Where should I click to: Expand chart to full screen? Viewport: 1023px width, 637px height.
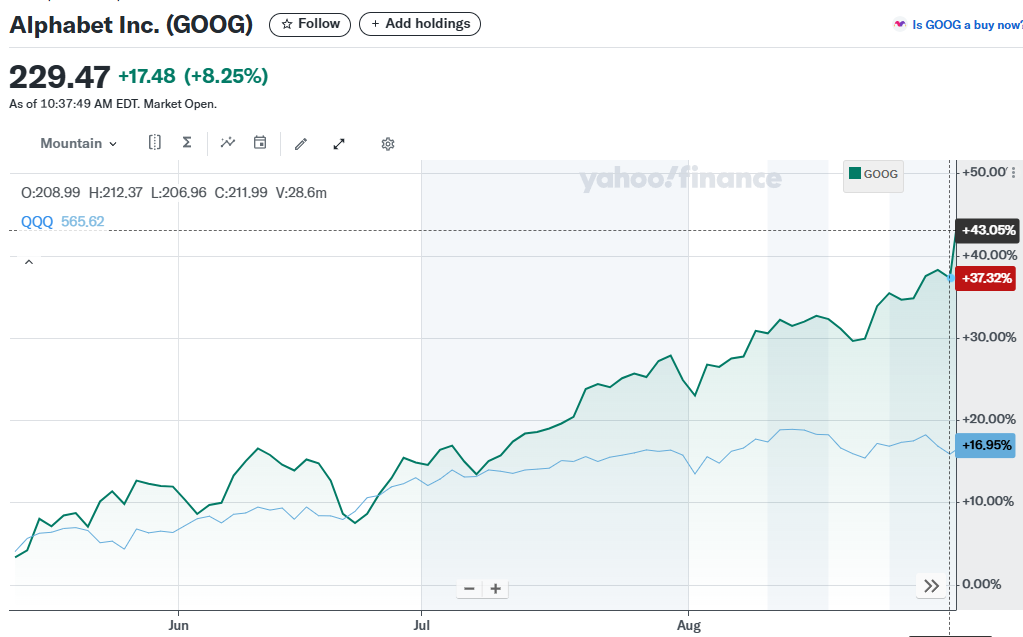(x=339, y=144)
